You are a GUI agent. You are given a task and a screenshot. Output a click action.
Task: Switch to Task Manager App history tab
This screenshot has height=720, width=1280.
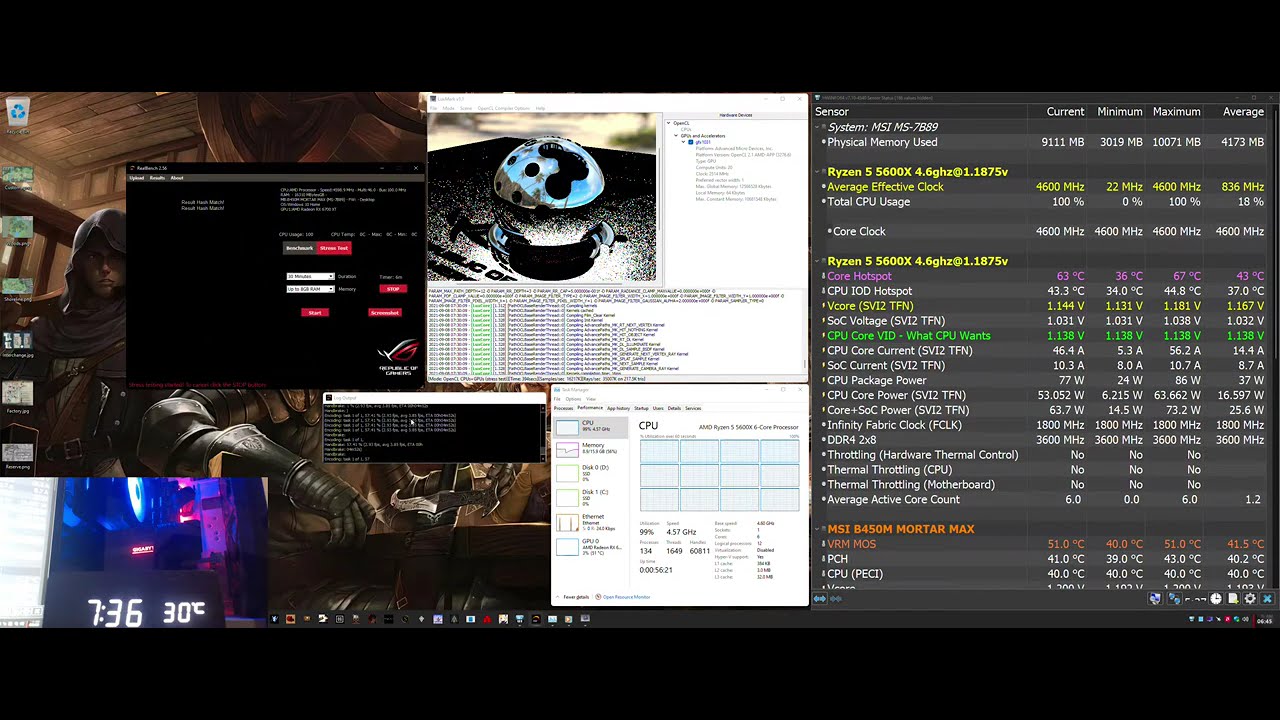pos(618,408)
